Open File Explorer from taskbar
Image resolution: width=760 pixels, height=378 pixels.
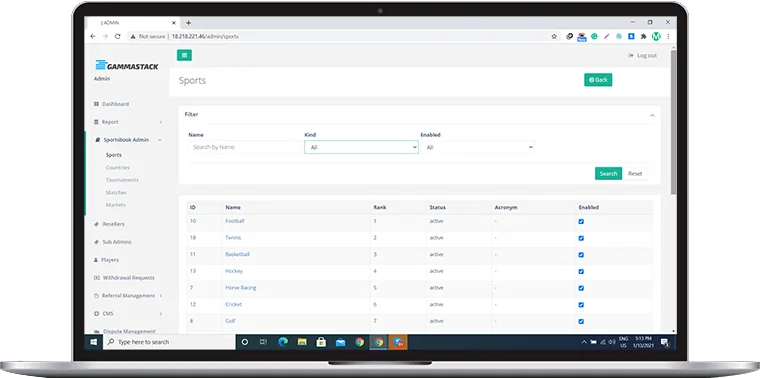[302, 342]
